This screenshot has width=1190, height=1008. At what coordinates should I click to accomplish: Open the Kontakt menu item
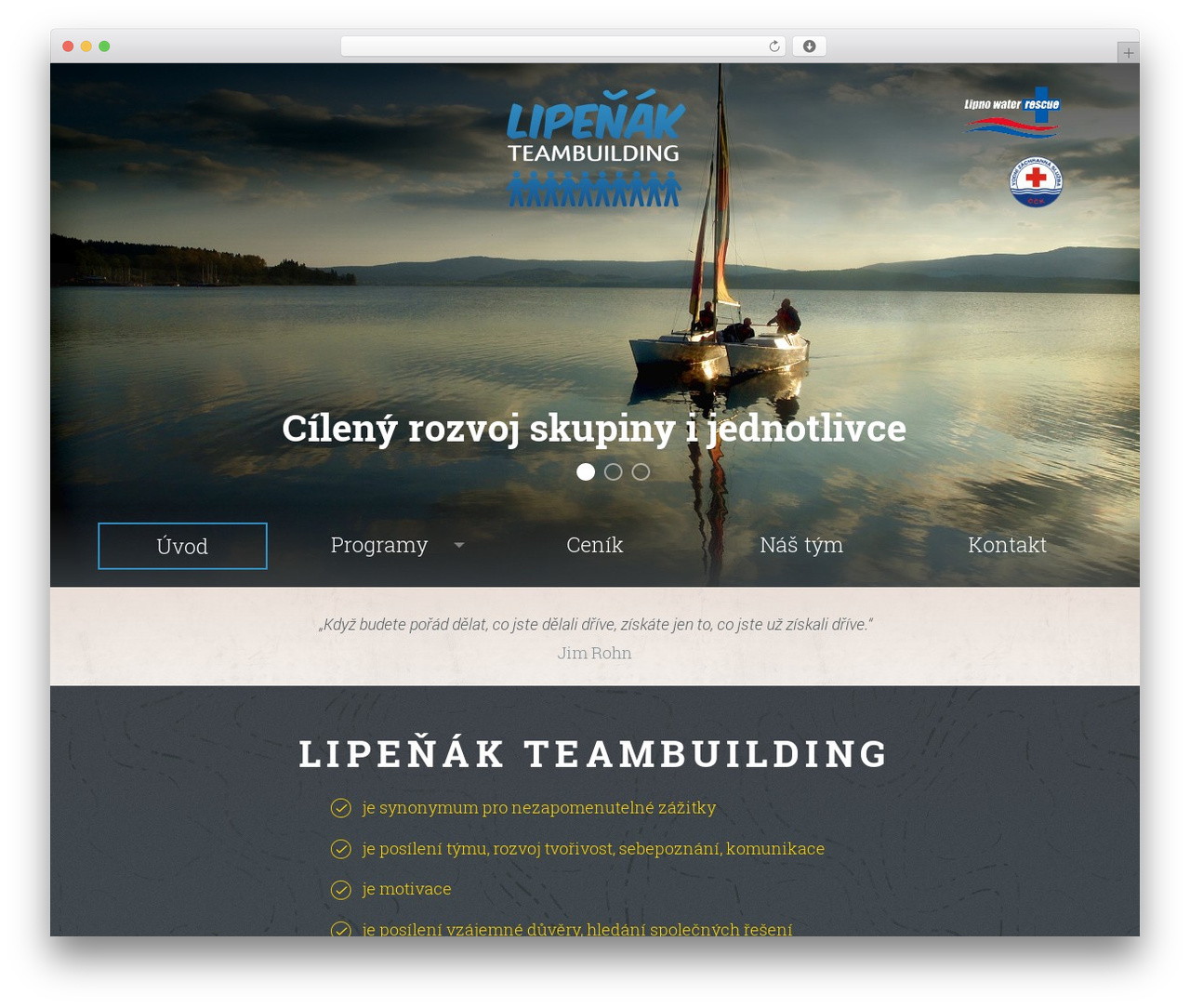coord(1007,545)
